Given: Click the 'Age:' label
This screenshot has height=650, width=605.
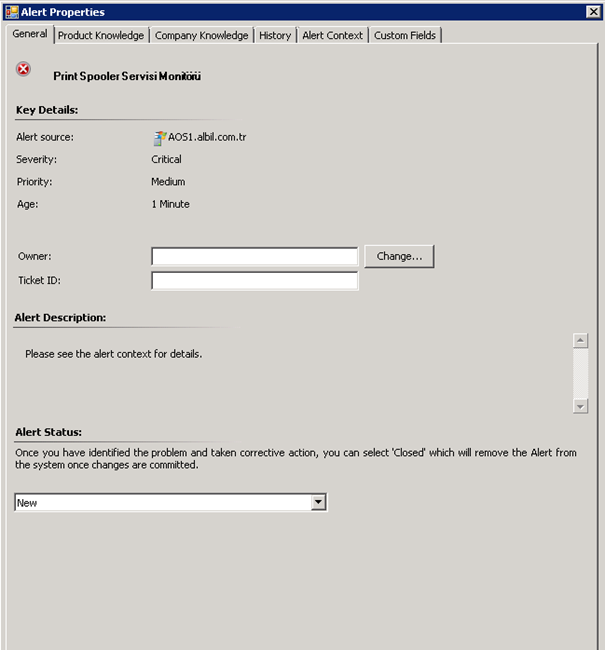Looking at the screenshot, I should coord(27,204).
